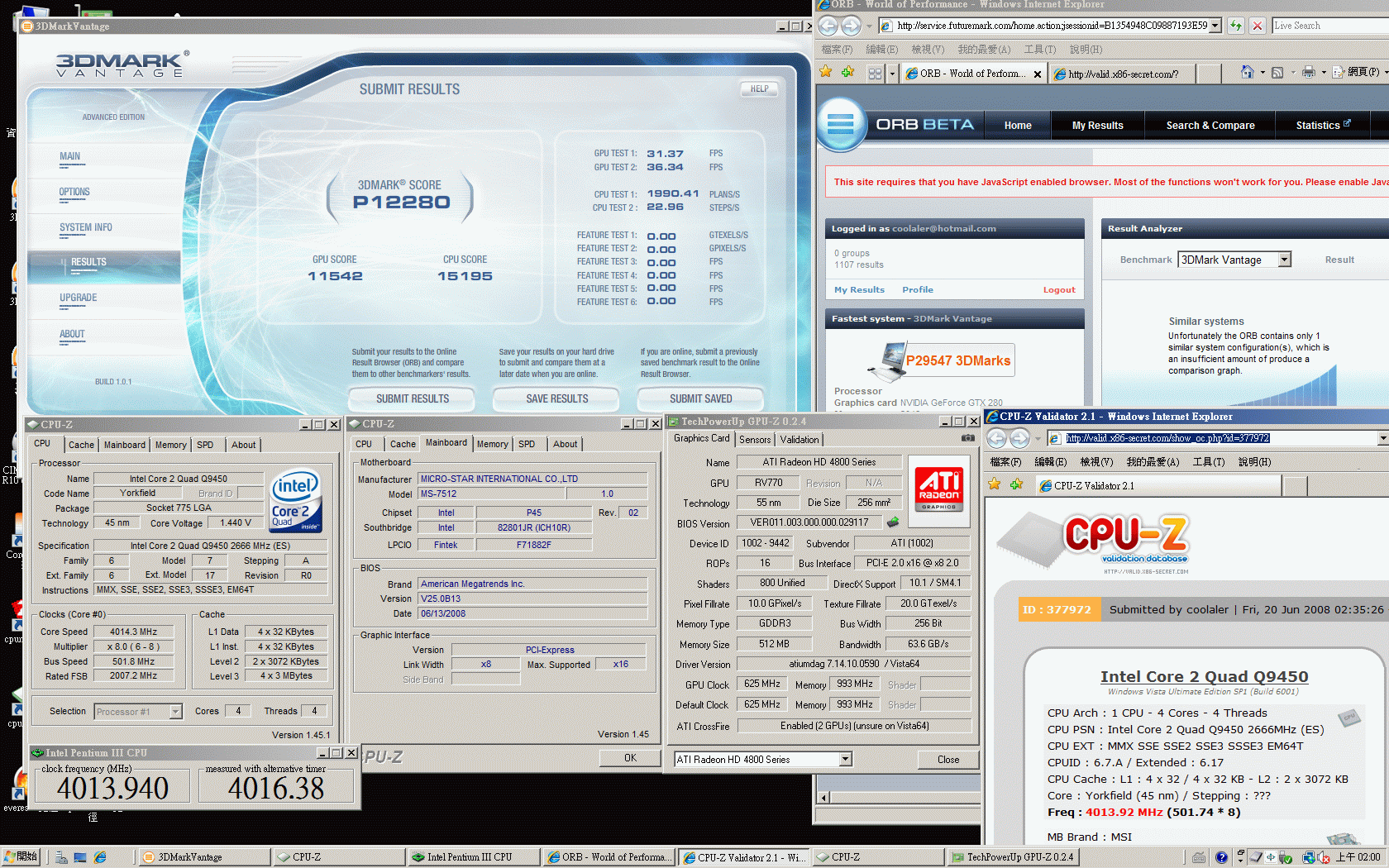Go back in CPU-Z Validator browser window
Image resolution: width=1389 pixels, height=868 pixels.
[x=997, y=438]
